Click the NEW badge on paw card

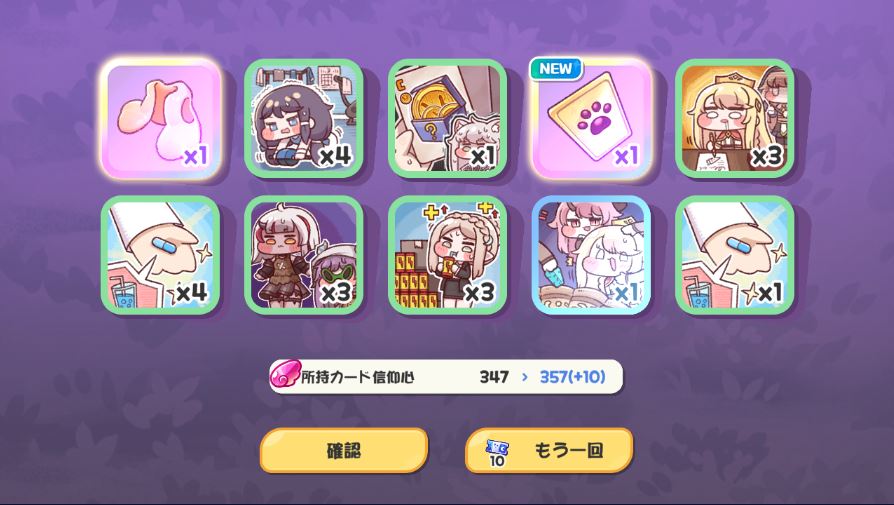[556, 68]
